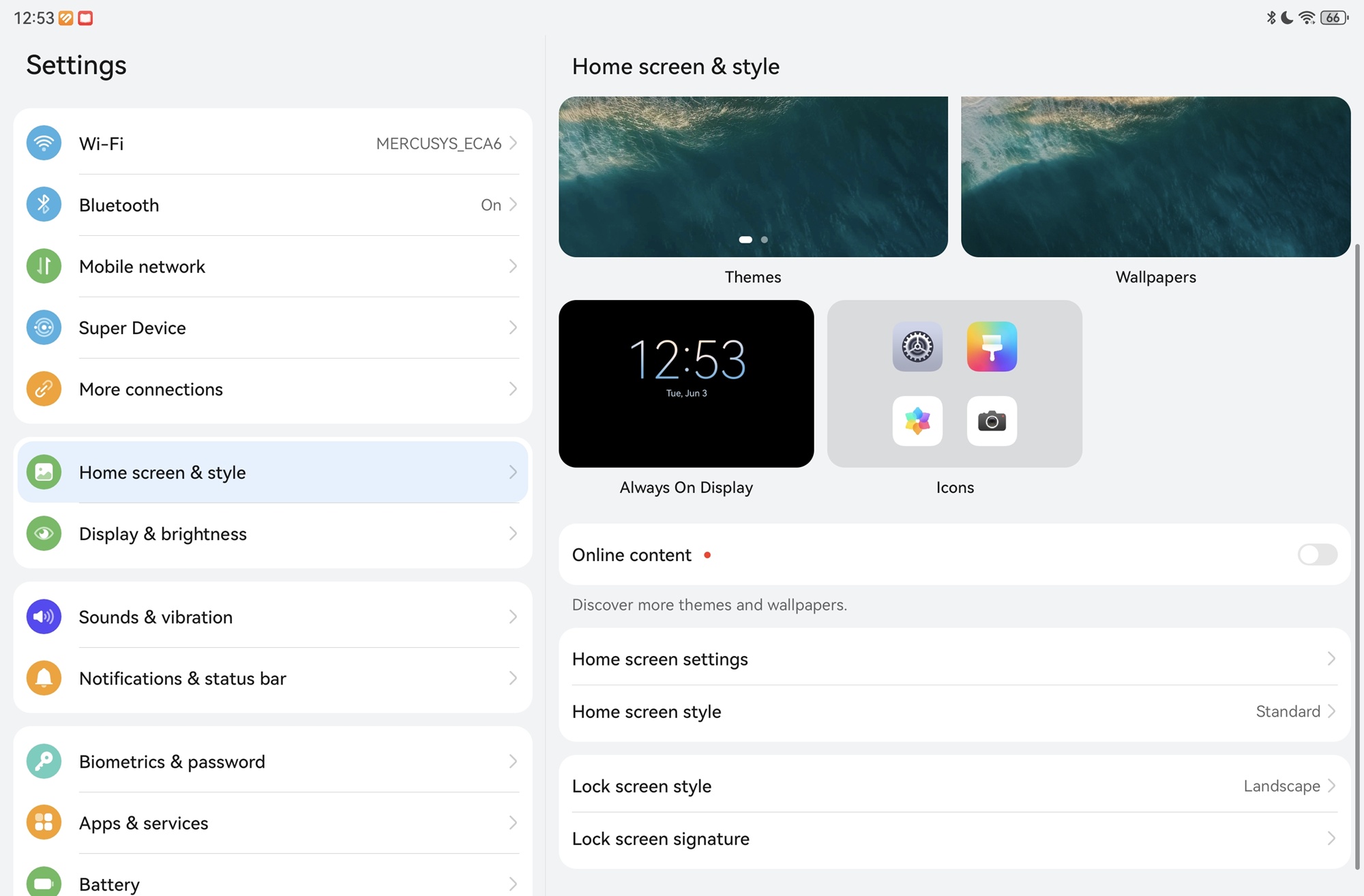The height and width of the screenshot is (896, 1364).
Task: Tap the battery 66 indicator in status bar
Action: (1334, 18)
